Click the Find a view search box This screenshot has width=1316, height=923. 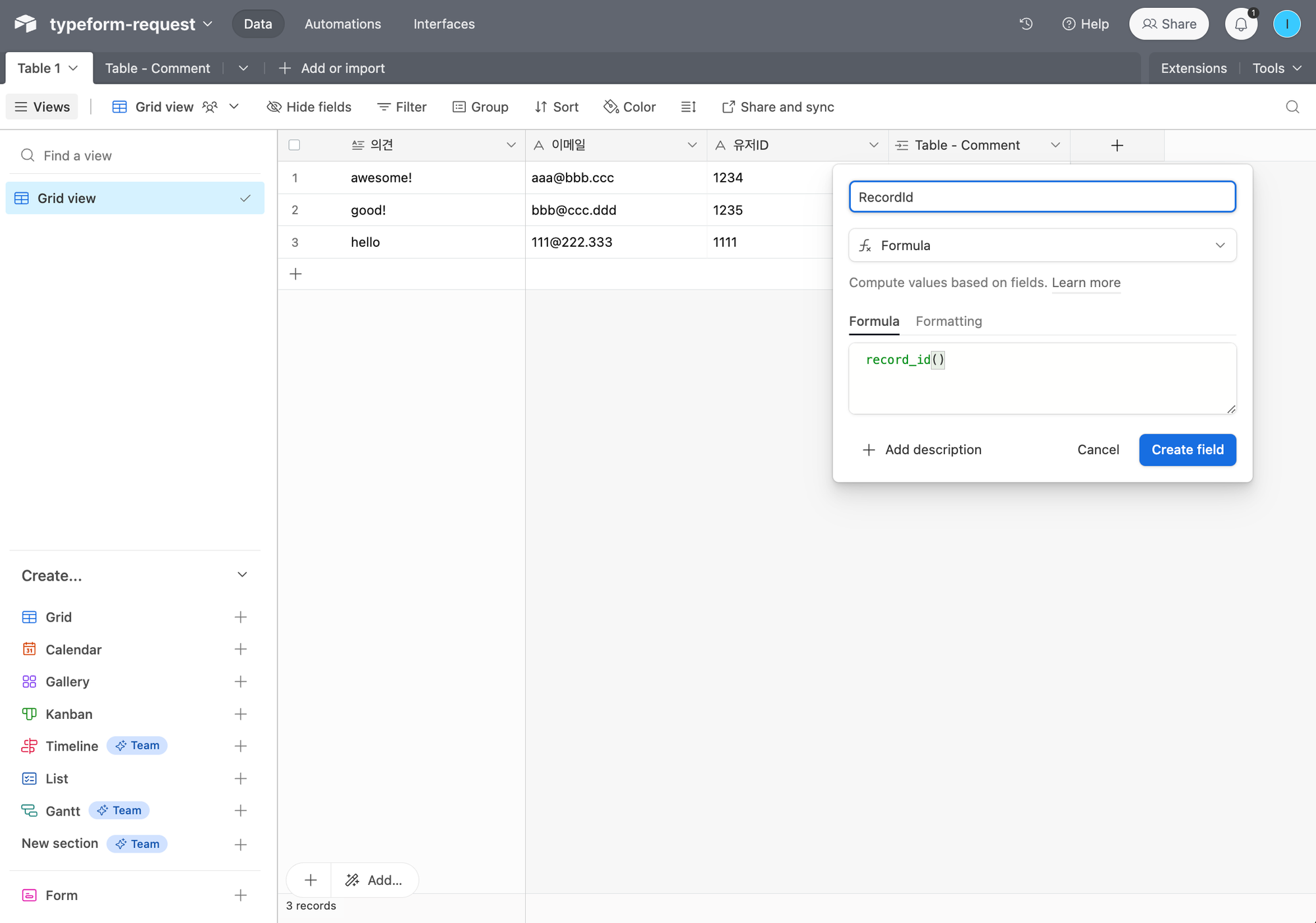click(135, 155)
